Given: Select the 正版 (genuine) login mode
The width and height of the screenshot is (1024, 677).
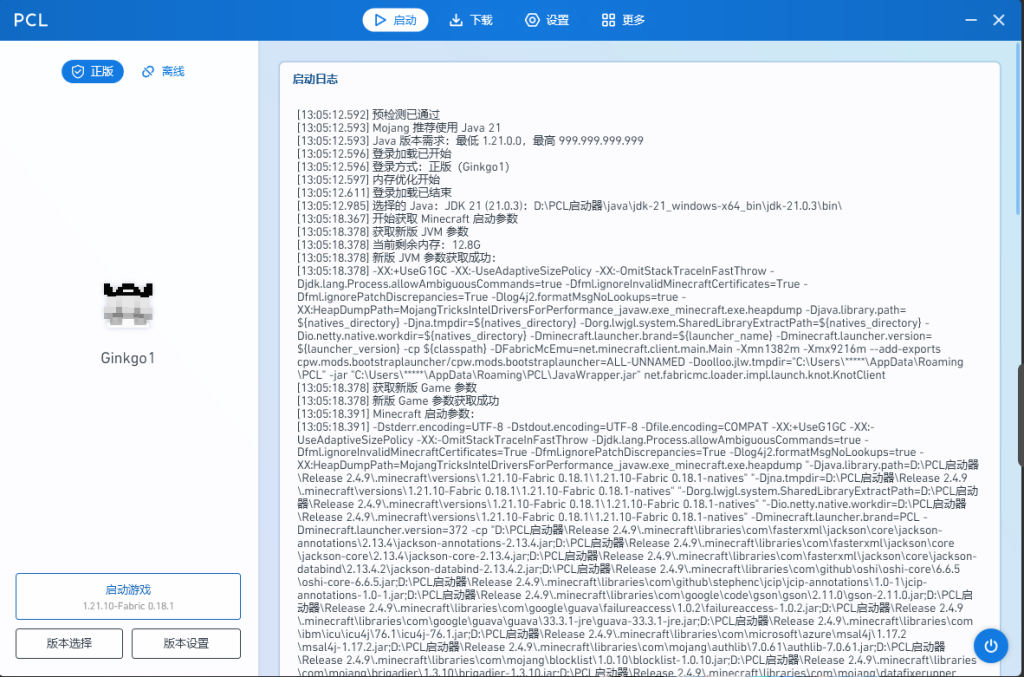Looking at the screenshot, I should coord(93,71).
